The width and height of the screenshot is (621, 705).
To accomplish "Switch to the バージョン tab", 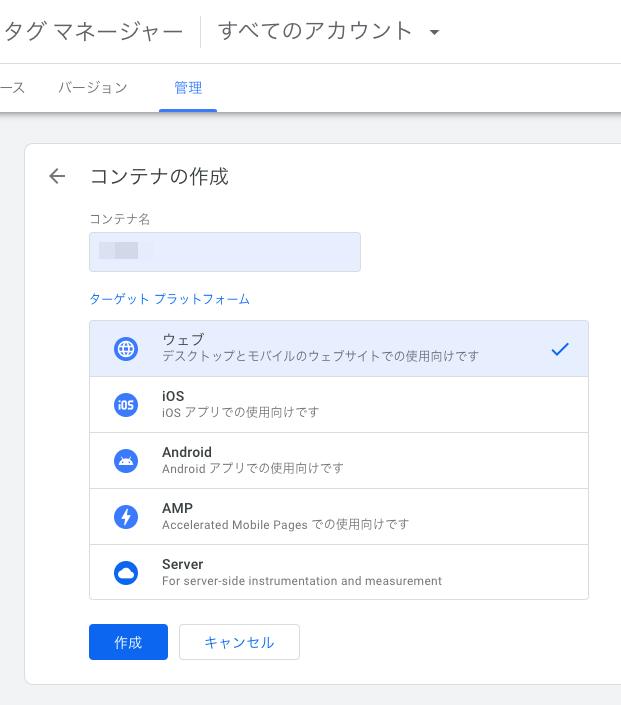I will [93, 88].
